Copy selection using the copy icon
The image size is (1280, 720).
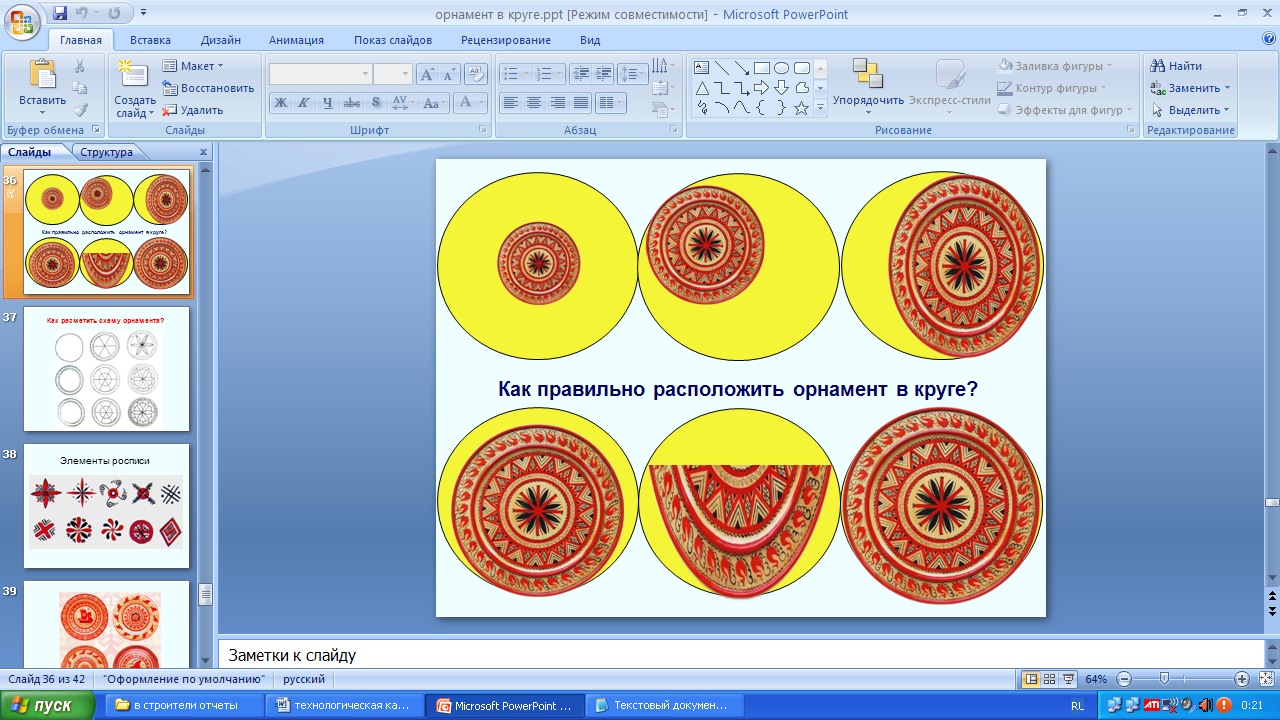point(80,88)
